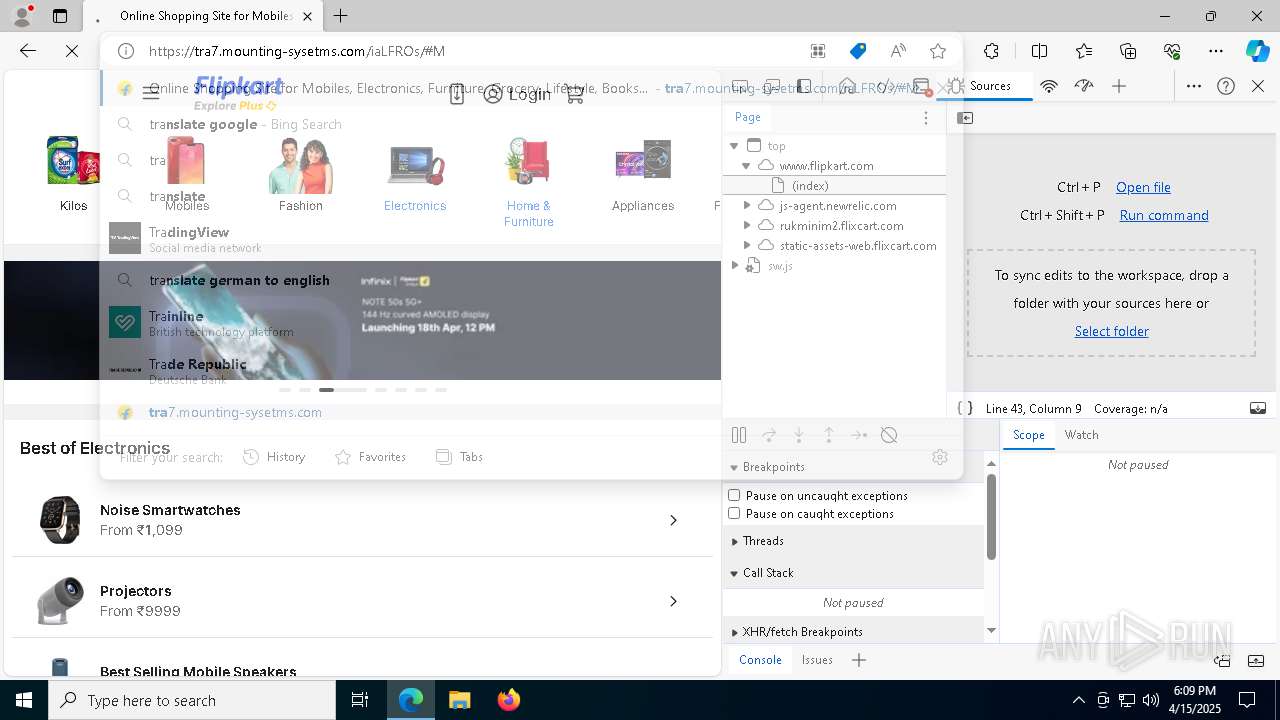The height and width of the screenshot is (720, 1280).
Task: Open Edge Settings and more menu
Action: (1216, 51)
